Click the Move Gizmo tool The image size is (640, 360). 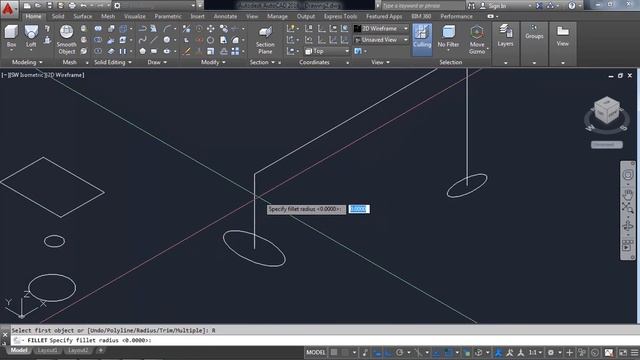click(477, 40)
